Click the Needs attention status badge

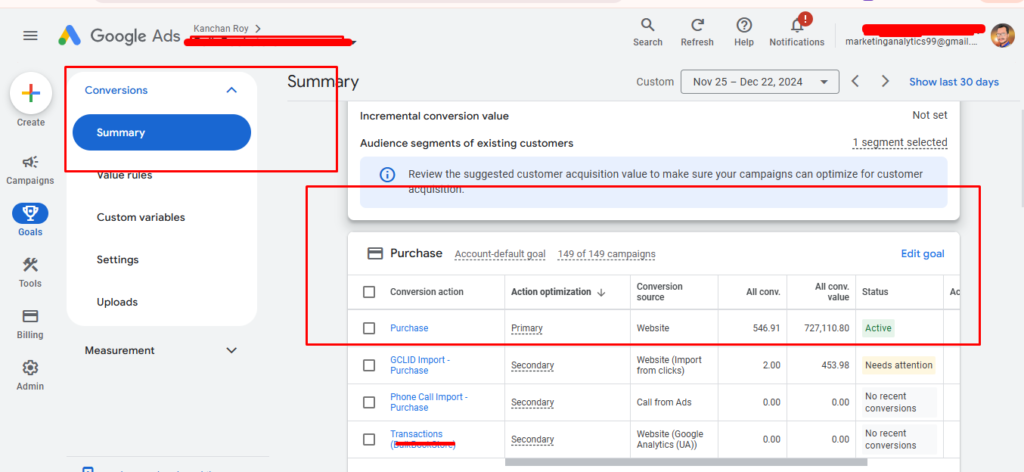(899, 365)
